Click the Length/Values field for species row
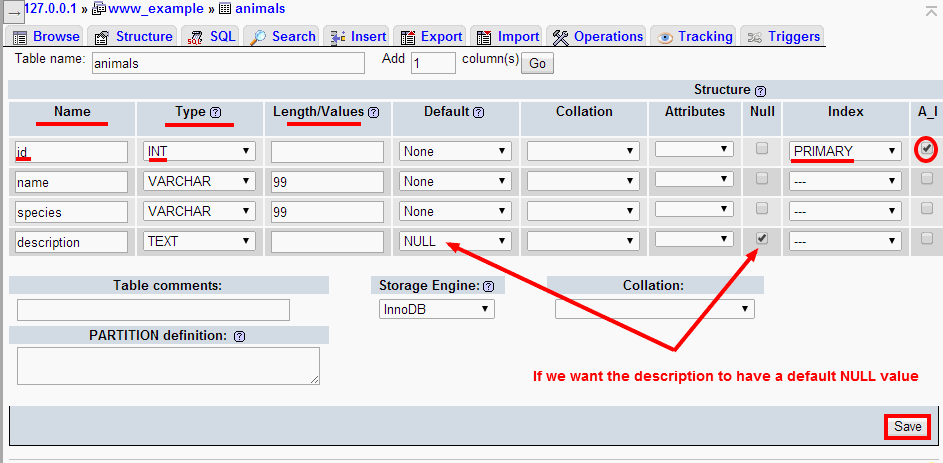 click(x=327, y=212)
